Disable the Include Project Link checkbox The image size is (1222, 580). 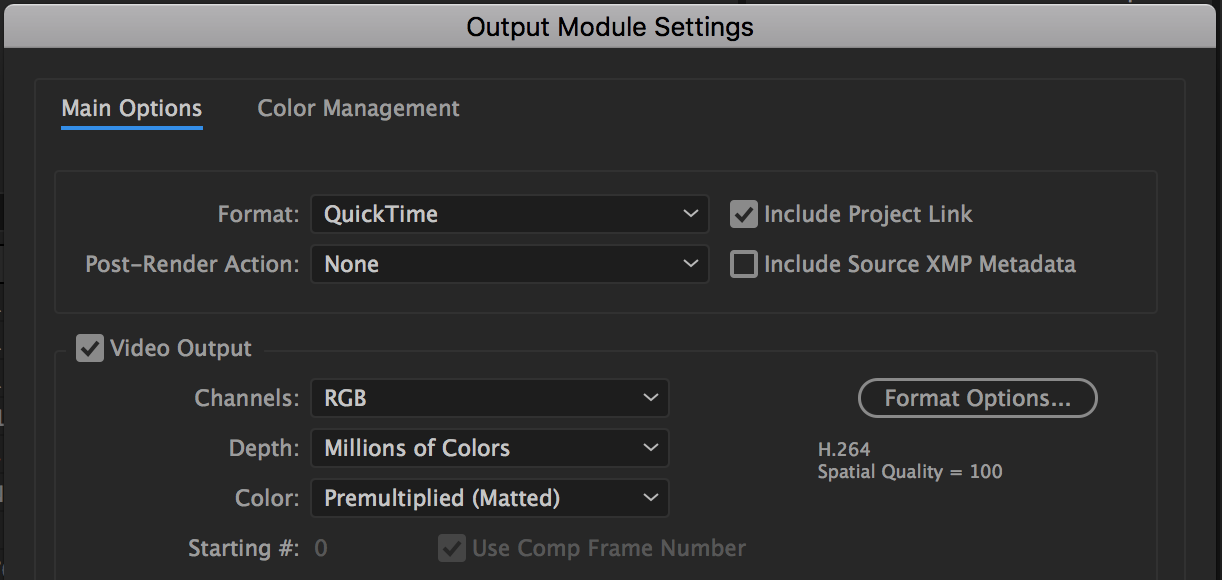click(x=743, y=214)
